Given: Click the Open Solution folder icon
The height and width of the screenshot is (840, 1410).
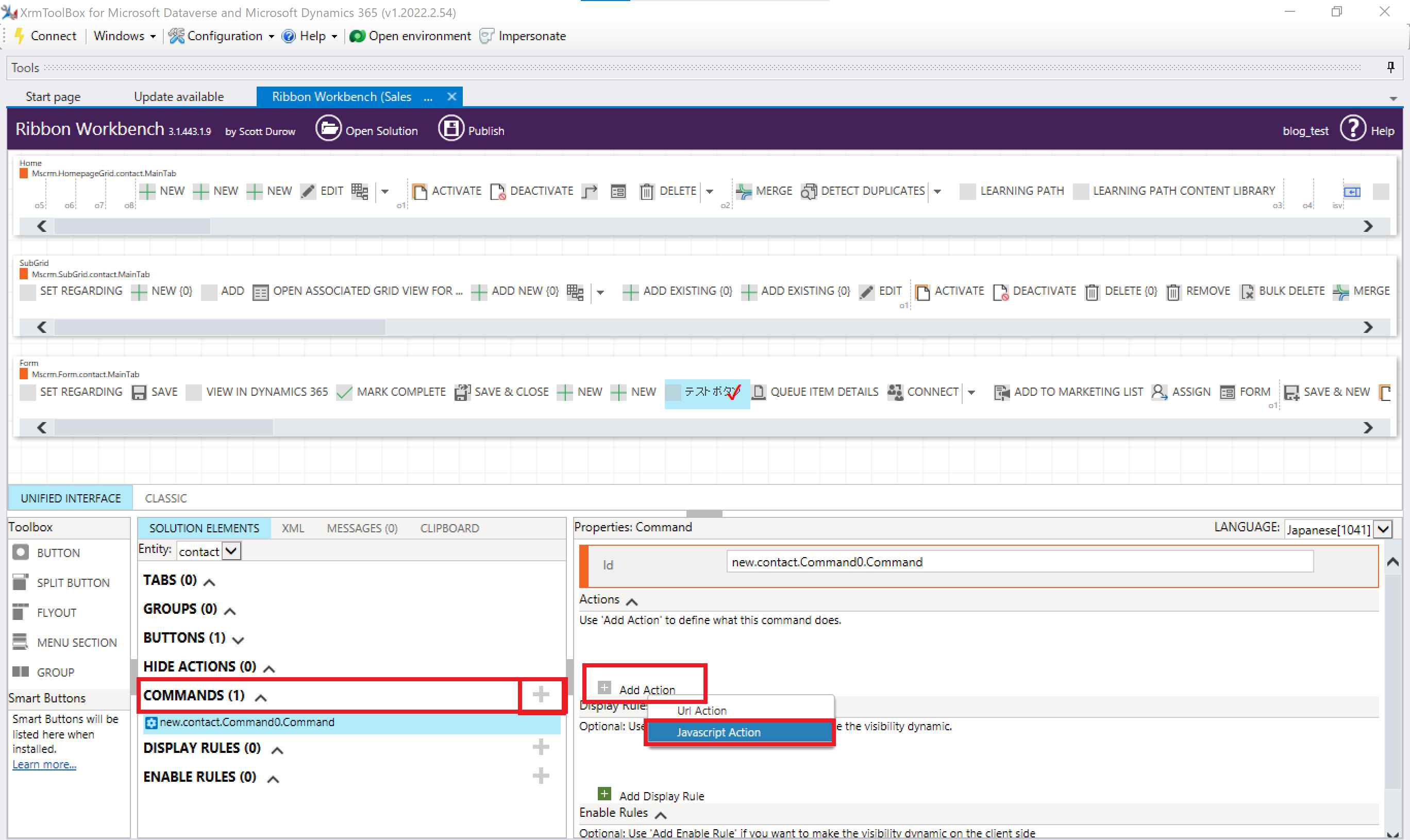Looking at the screenshot, I should pyautogui.click(x=328, y=129).
